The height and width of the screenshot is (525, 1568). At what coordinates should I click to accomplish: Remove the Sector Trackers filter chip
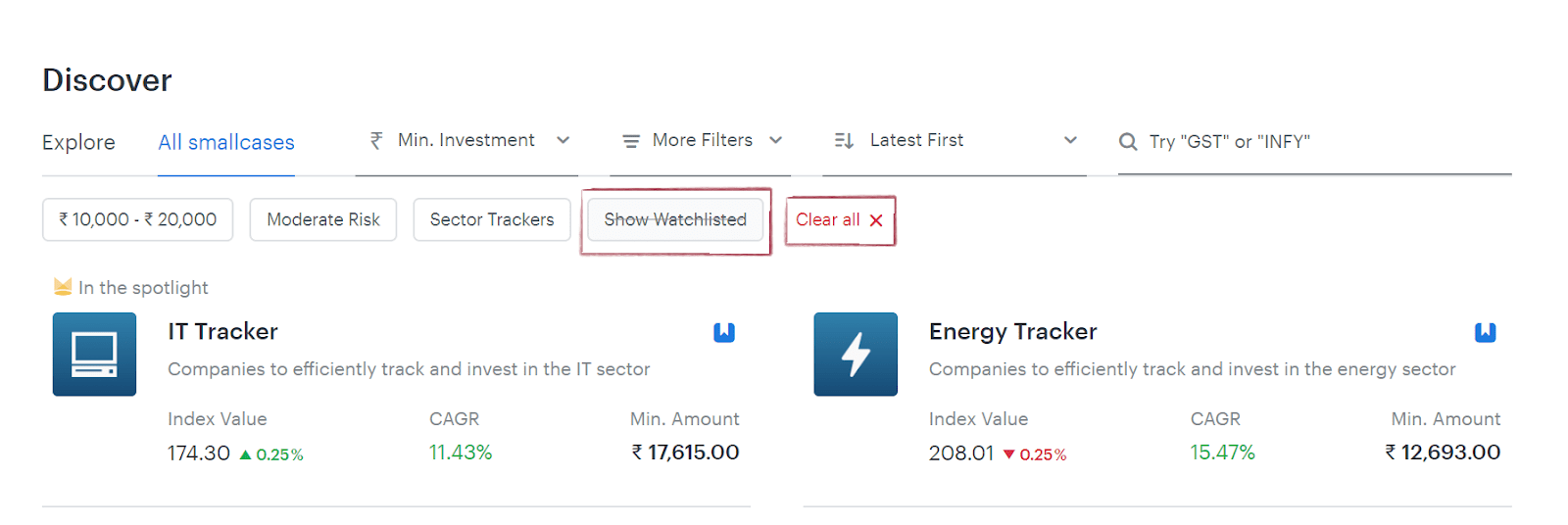point(492,219)
